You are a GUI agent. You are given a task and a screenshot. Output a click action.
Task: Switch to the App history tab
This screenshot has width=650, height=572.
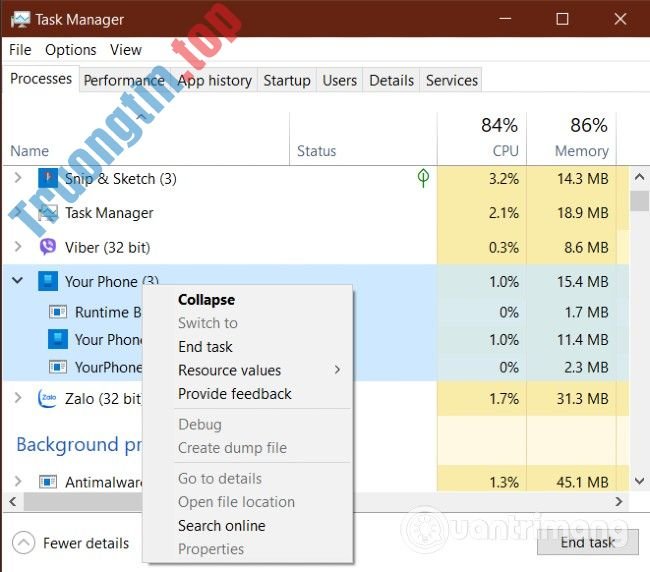pyautogui.click(x=215, y=80)
